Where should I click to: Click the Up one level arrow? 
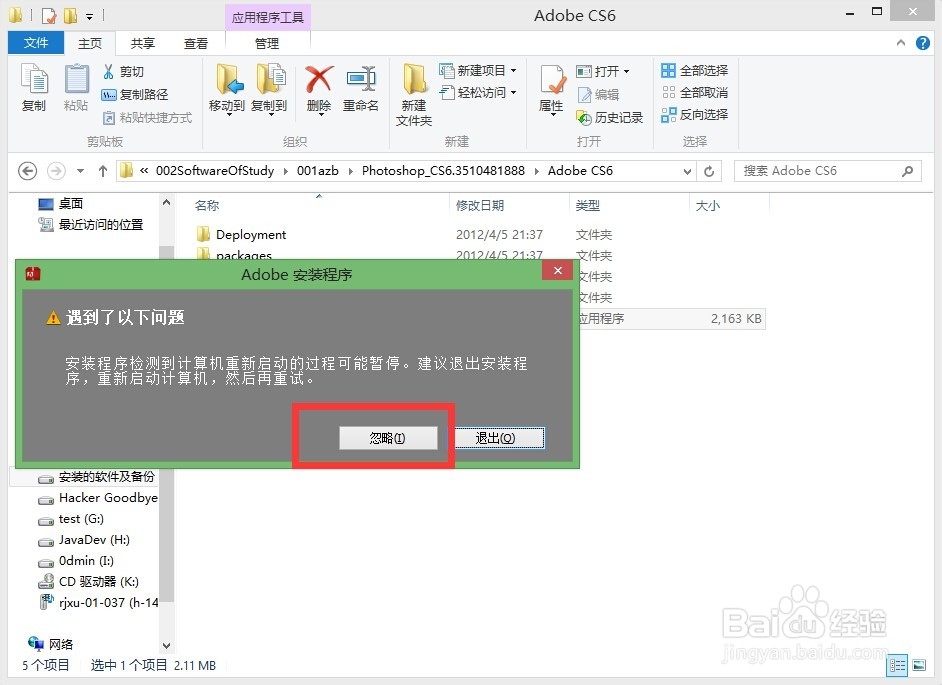[x=103, y=171]
